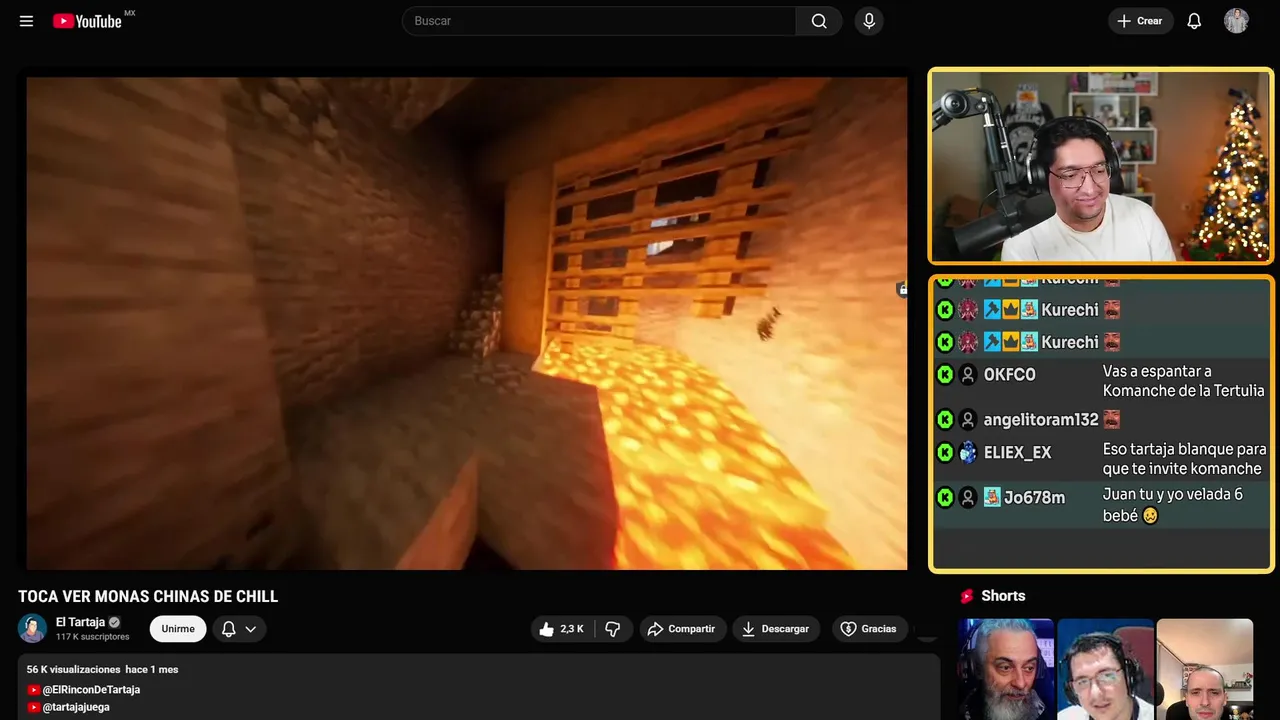The image size is (1280, 720).
Task: Click the verified badge next to El Tartaja
Action: click(x=114, y=622)
